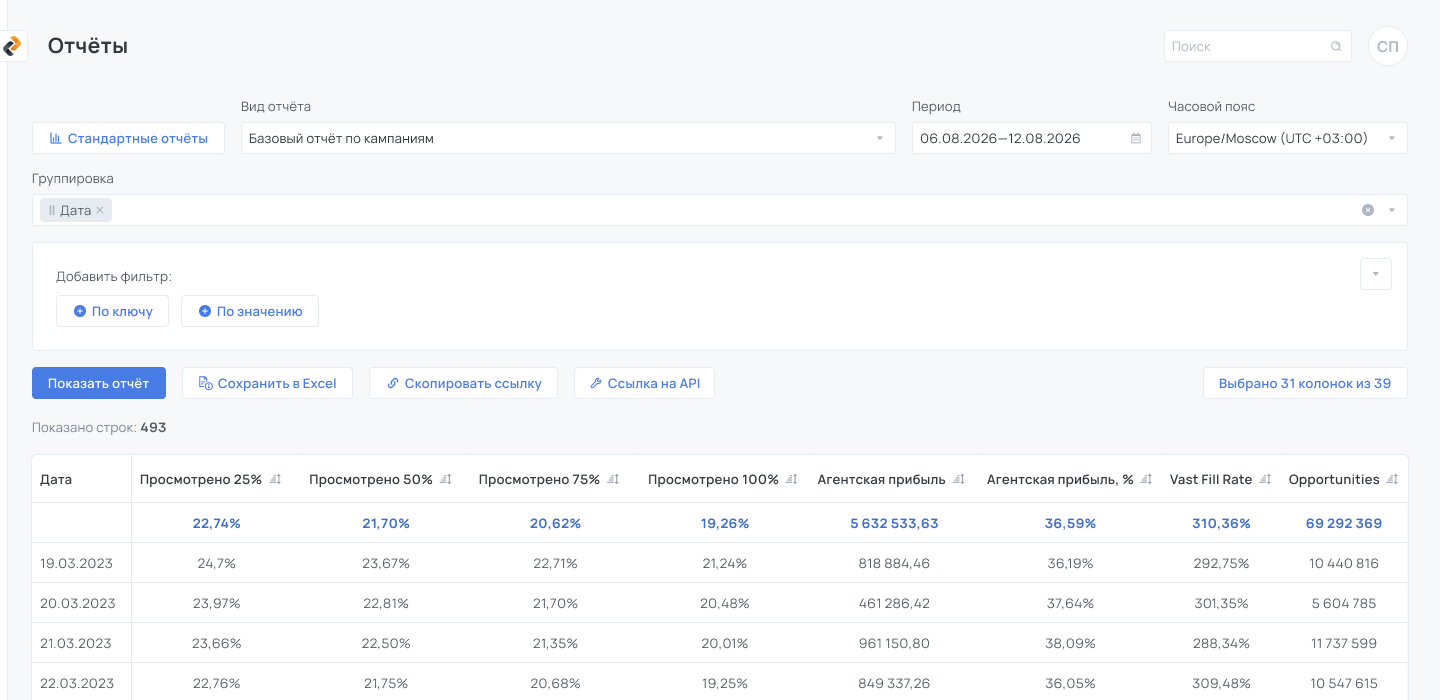Click cell value 818 884,46
The image size is (1440, 700).
point(894,563)
